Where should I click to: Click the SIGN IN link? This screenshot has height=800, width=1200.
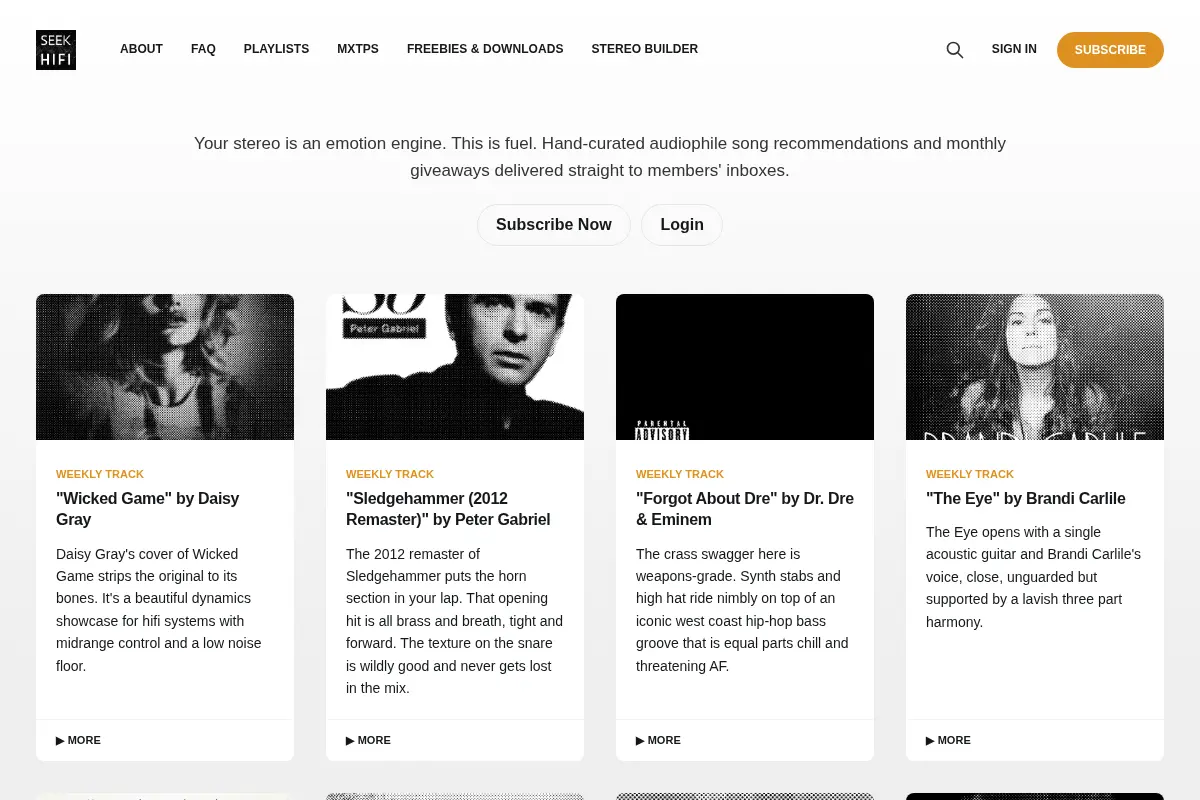[1014, 49]
